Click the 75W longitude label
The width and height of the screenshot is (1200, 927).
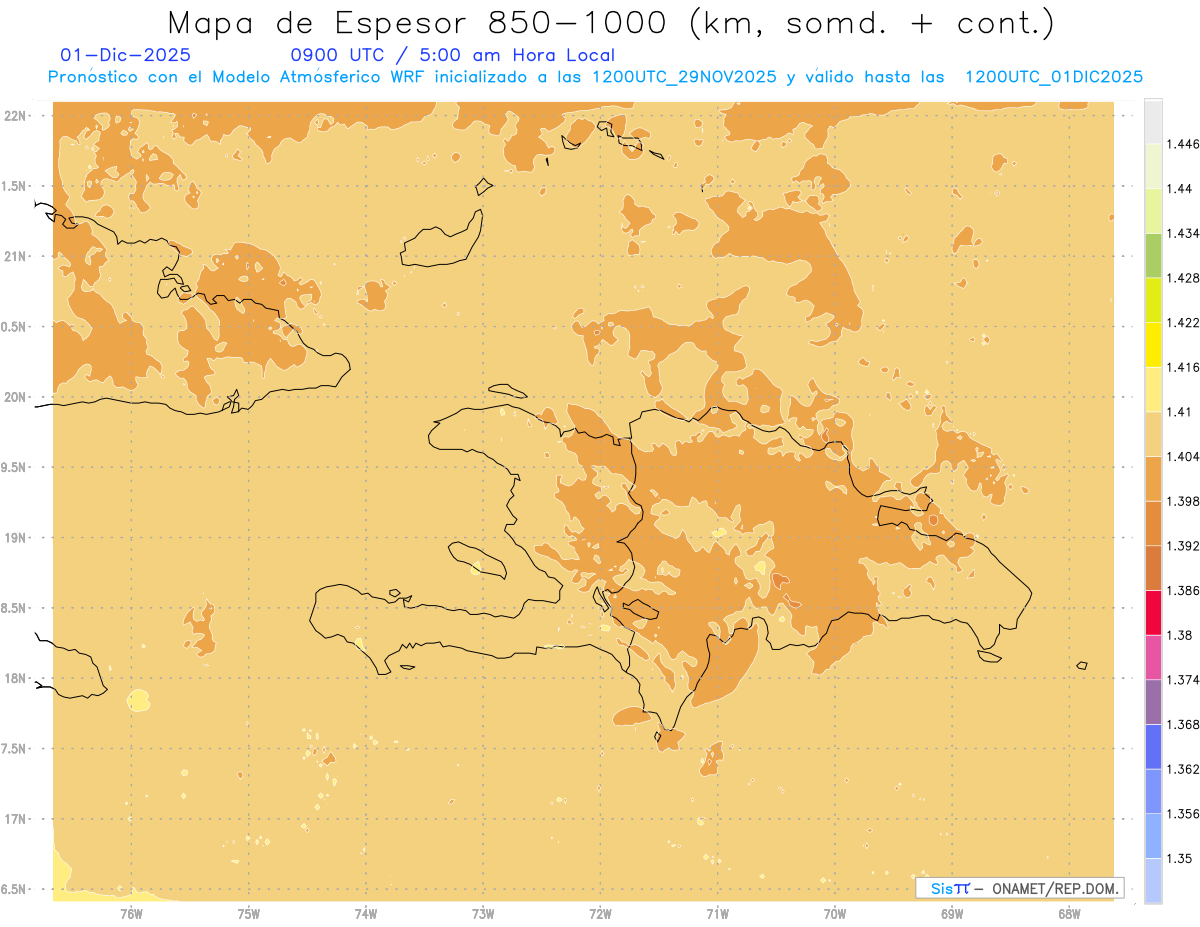[x=249, y=913]
